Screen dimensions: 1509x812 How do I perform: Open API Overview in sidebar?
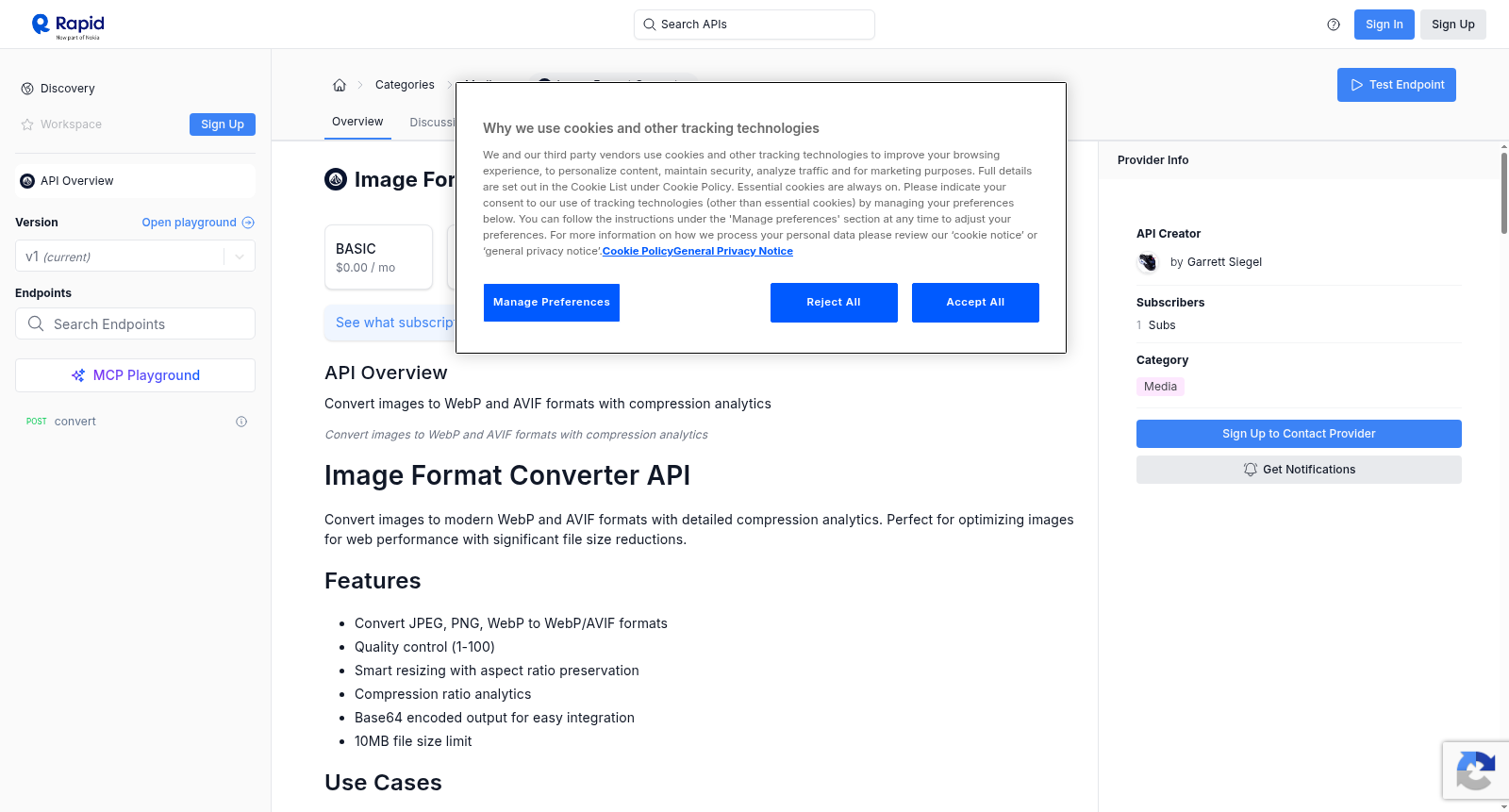pos(135,181)
